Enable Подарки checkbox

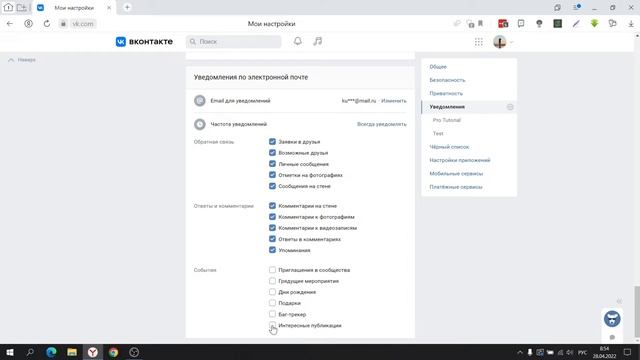[272, 303]
